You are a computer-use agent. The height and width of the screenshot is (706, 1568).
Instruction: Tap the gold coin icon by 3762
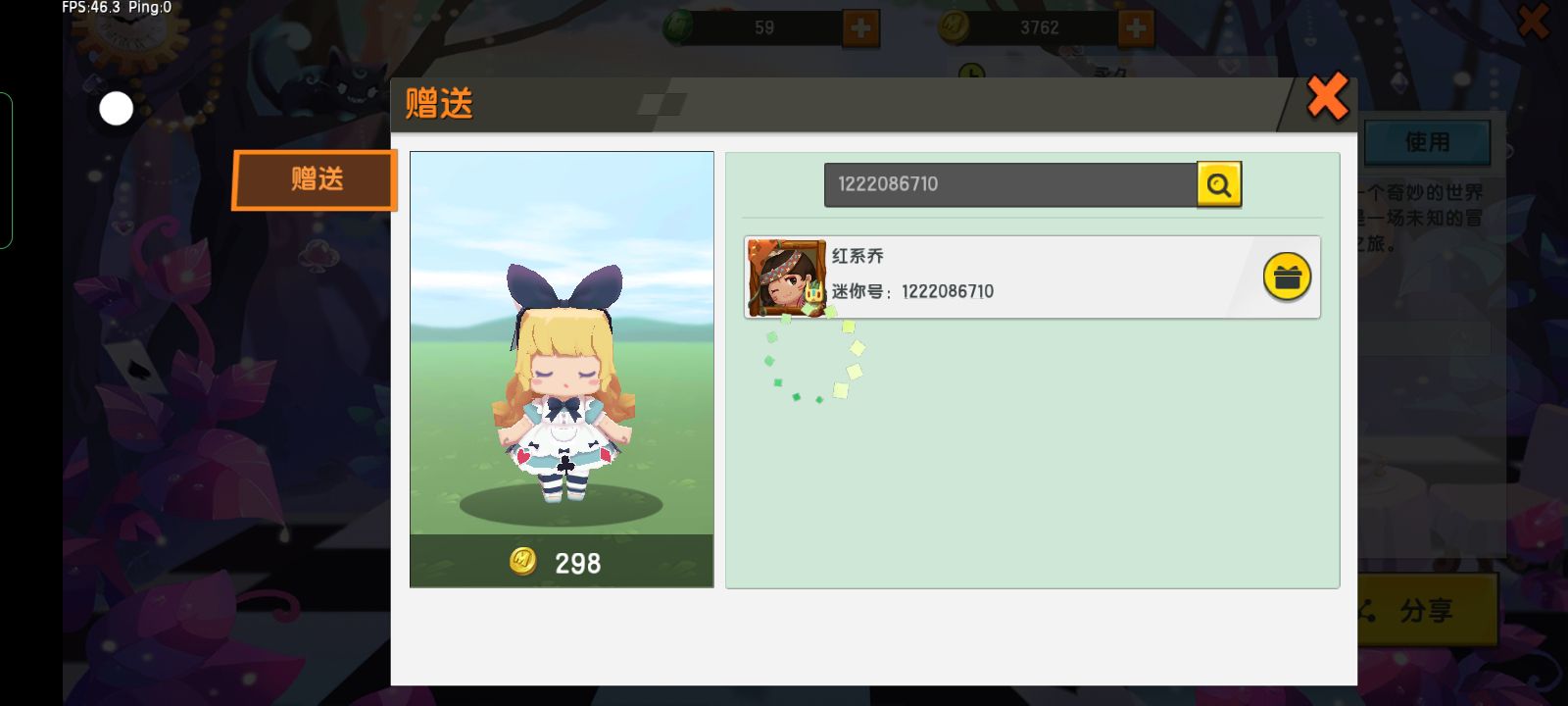tap(954, 26)
